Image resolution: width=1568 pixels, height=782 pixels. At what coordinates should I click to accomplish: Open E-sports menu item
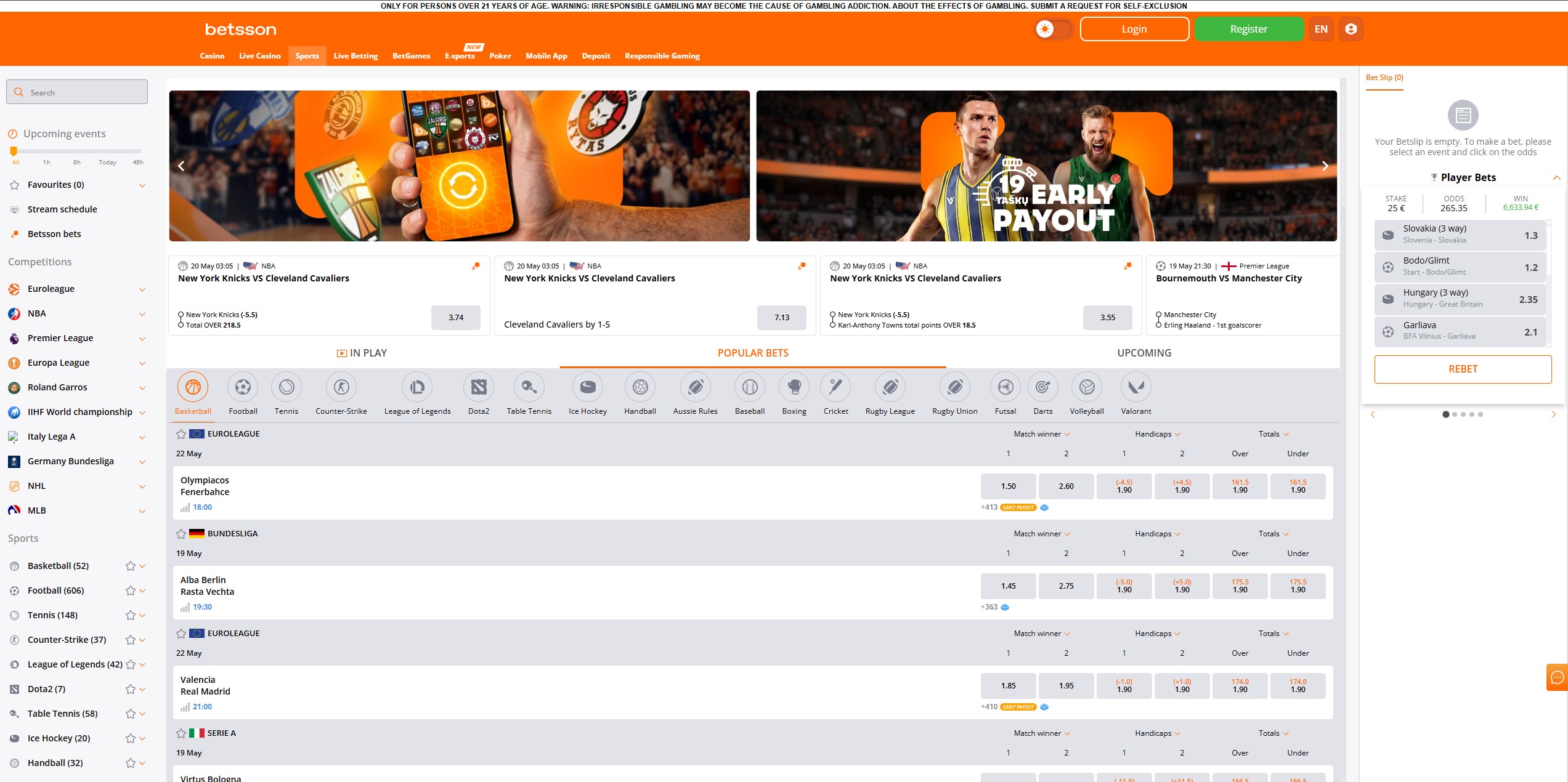pos(460,56)
